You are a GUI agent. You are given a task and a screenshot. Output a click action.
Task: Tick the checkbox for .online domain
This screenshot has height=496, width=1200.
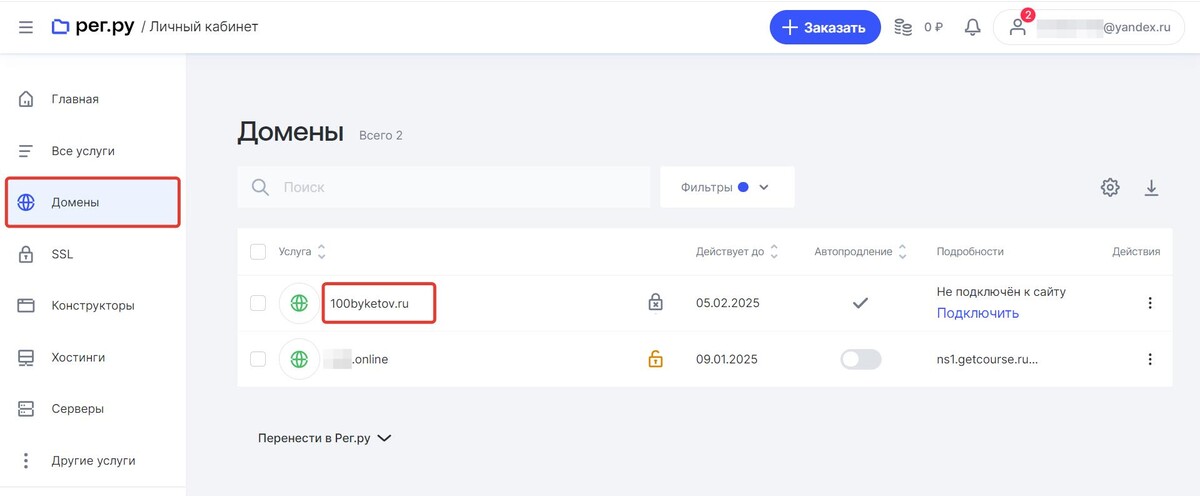tap(258, 359)
